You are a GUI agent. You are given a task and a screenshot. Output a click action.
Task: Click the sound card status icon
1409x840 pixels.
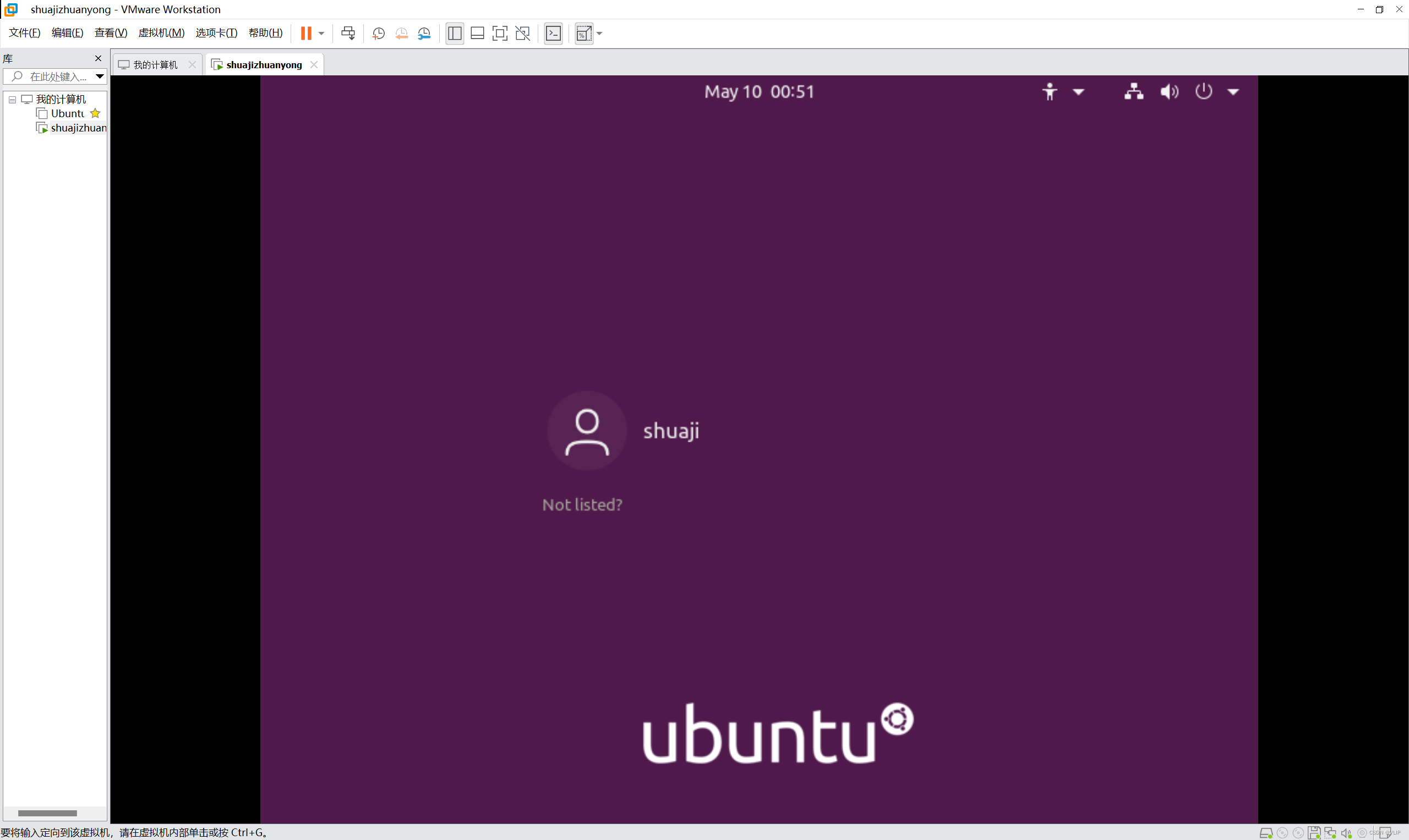click(x=1346, y=833)
